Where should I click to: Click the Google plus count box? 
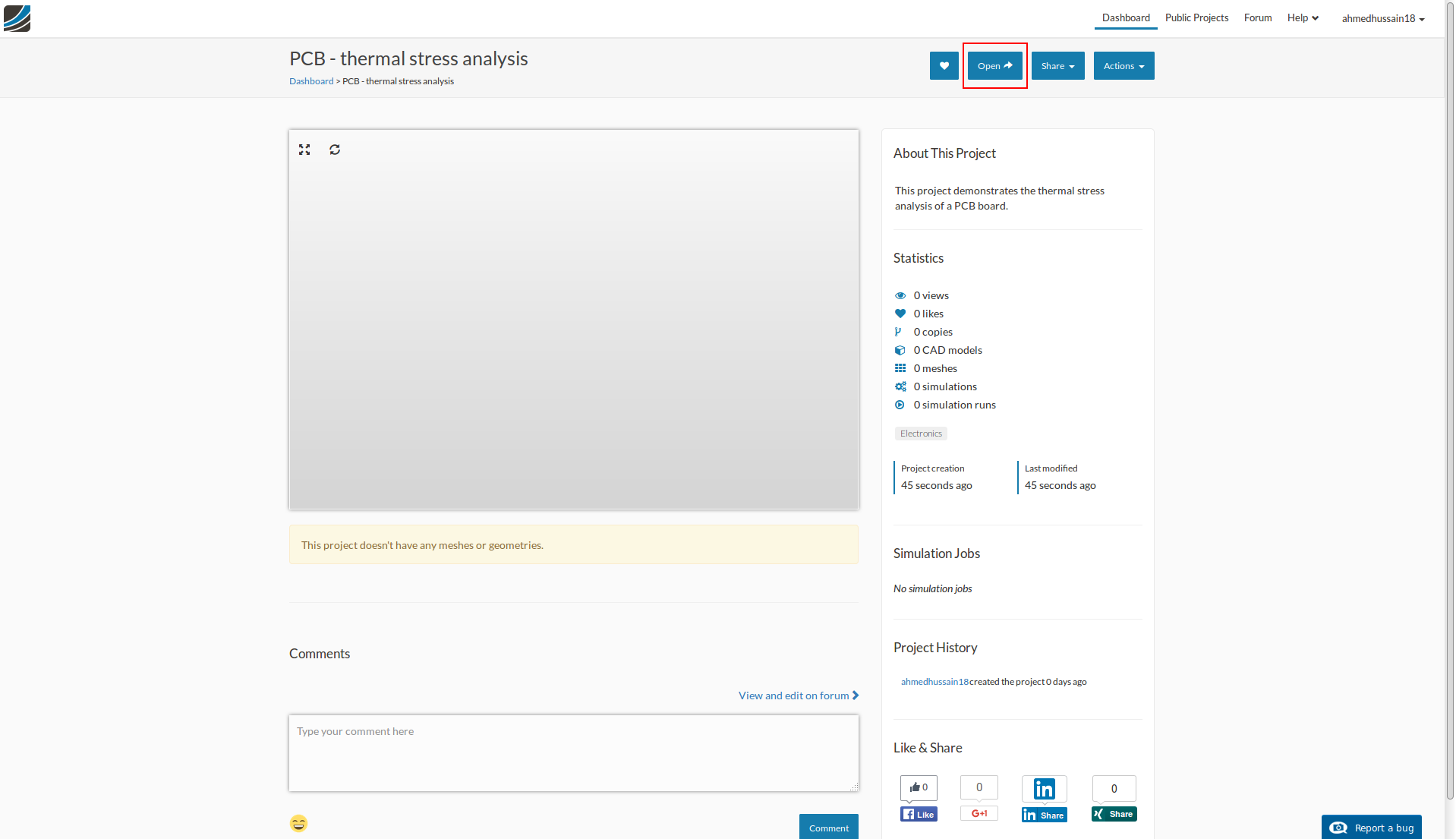point(979,787)
